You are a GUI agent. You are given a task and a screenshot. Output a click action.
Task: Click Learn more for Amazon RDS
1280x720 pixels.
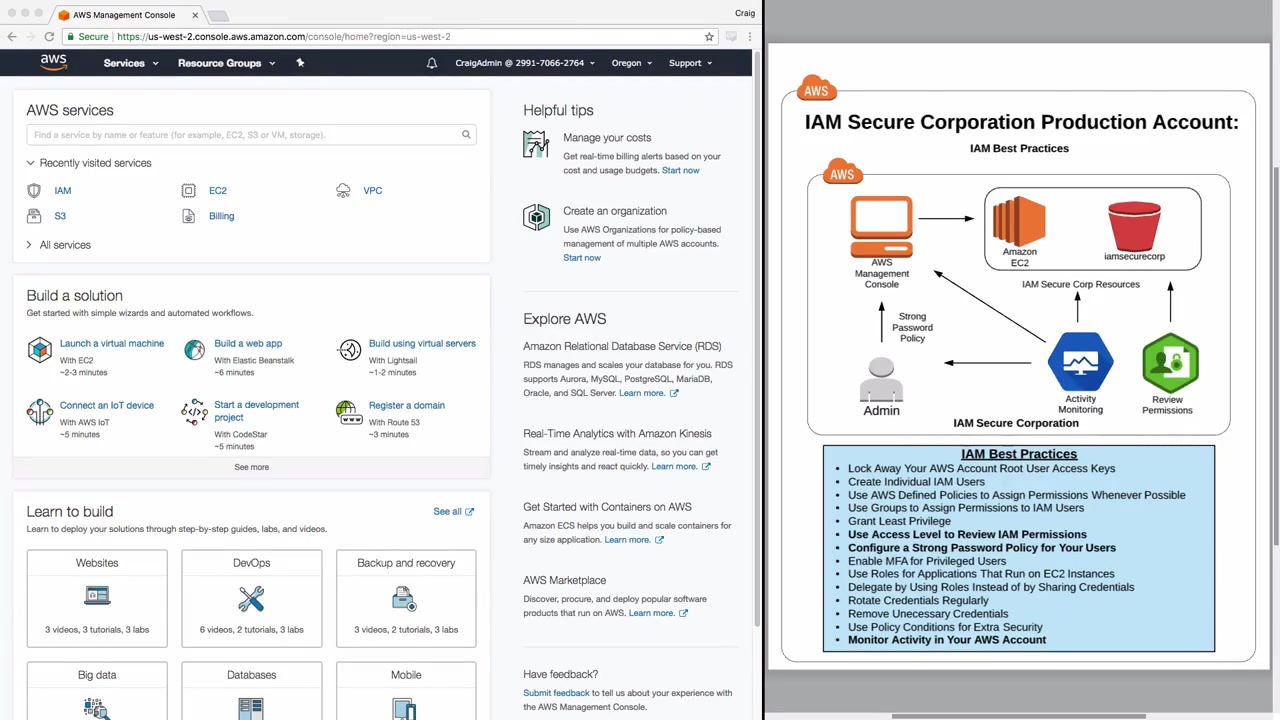(x=648, y=393)
